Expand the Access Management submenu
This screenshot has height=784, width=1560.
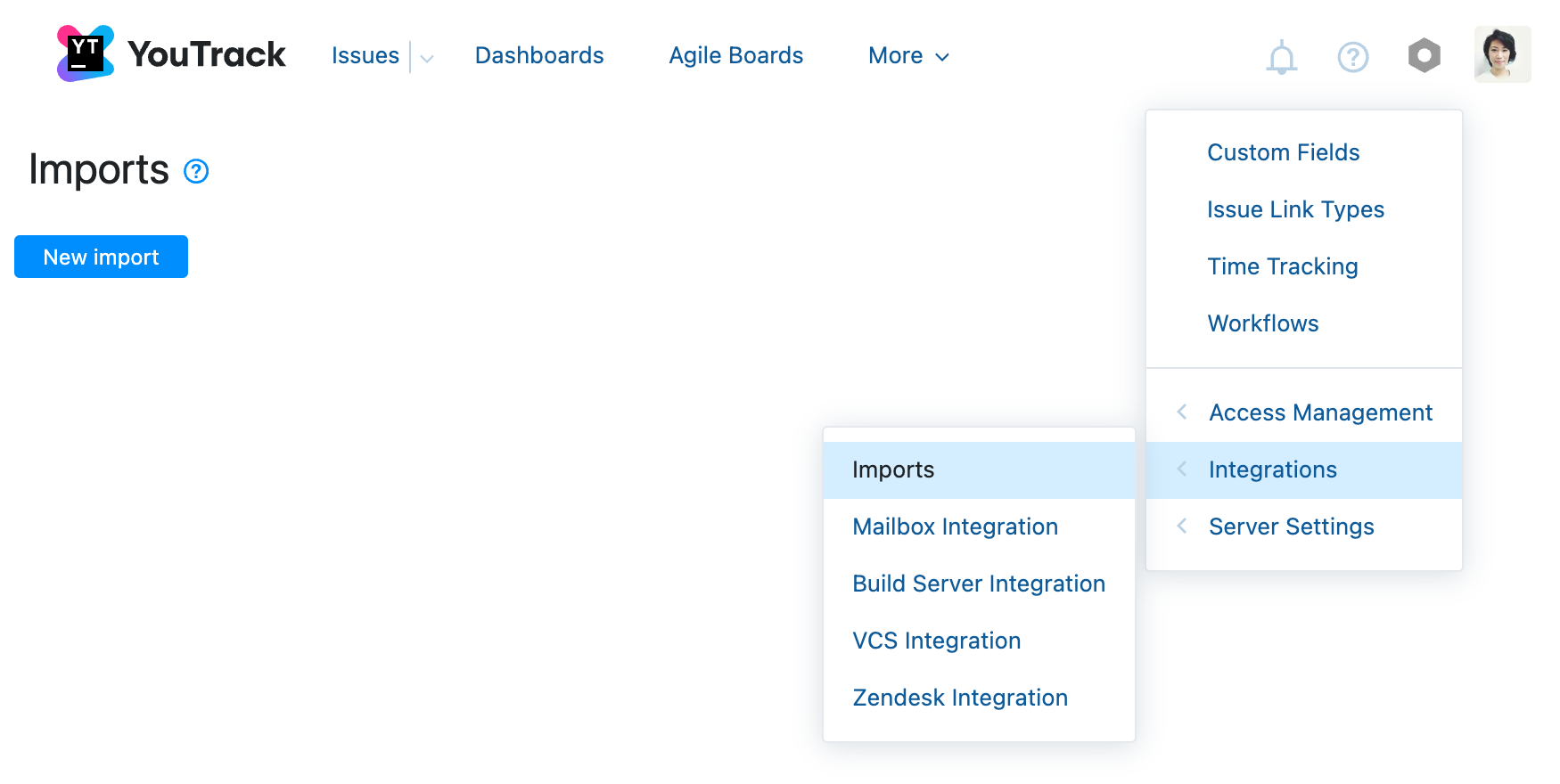tap(1320, 412)
